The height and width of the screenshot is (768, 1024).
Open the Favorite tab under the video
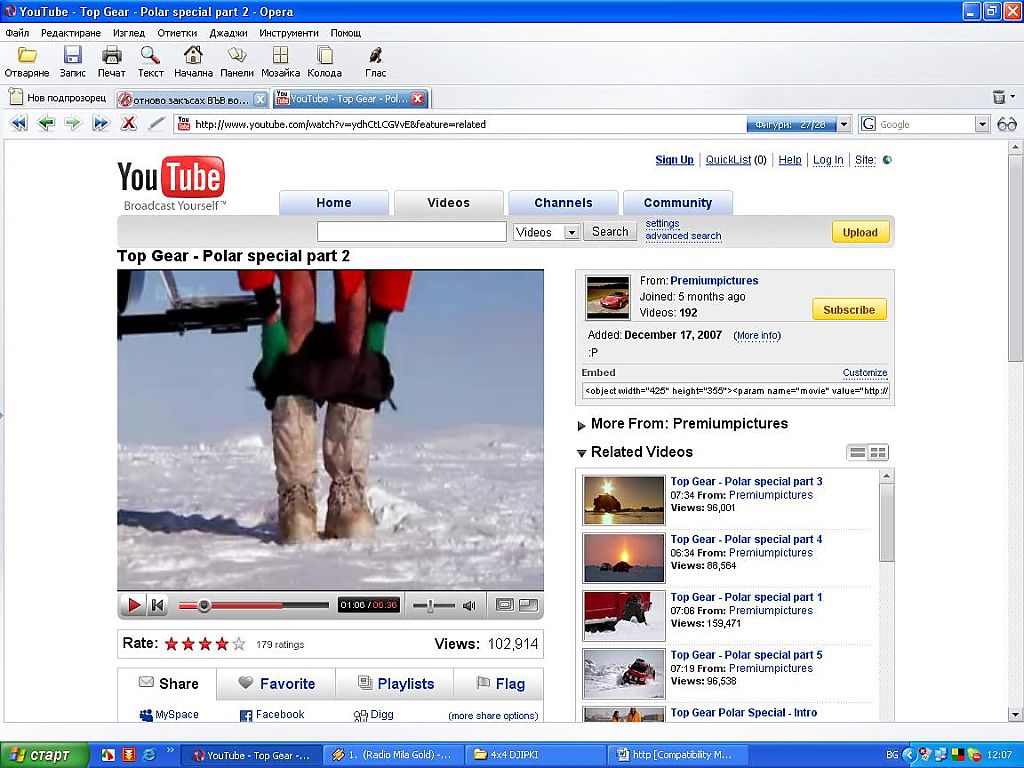(276, 684)
